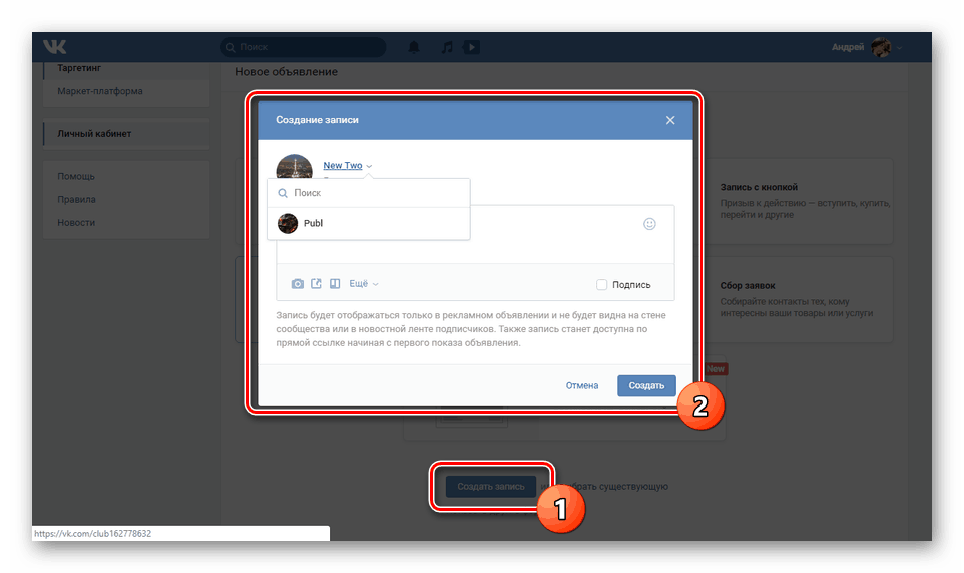964x573 pixels.
Task: Click the Поиск field in community dropdown
Action: 369,193
